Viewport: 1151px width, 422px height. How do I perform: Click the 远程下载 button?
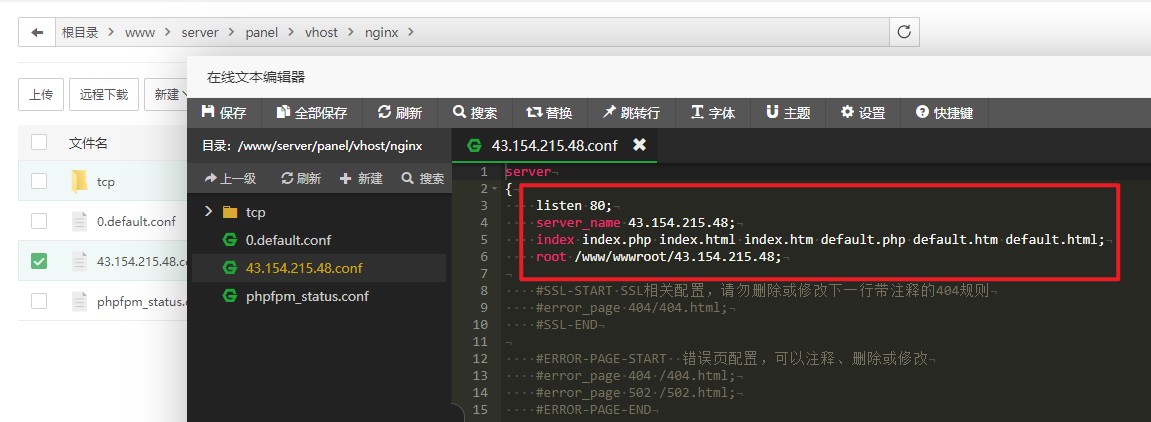(x=104, y=95)
